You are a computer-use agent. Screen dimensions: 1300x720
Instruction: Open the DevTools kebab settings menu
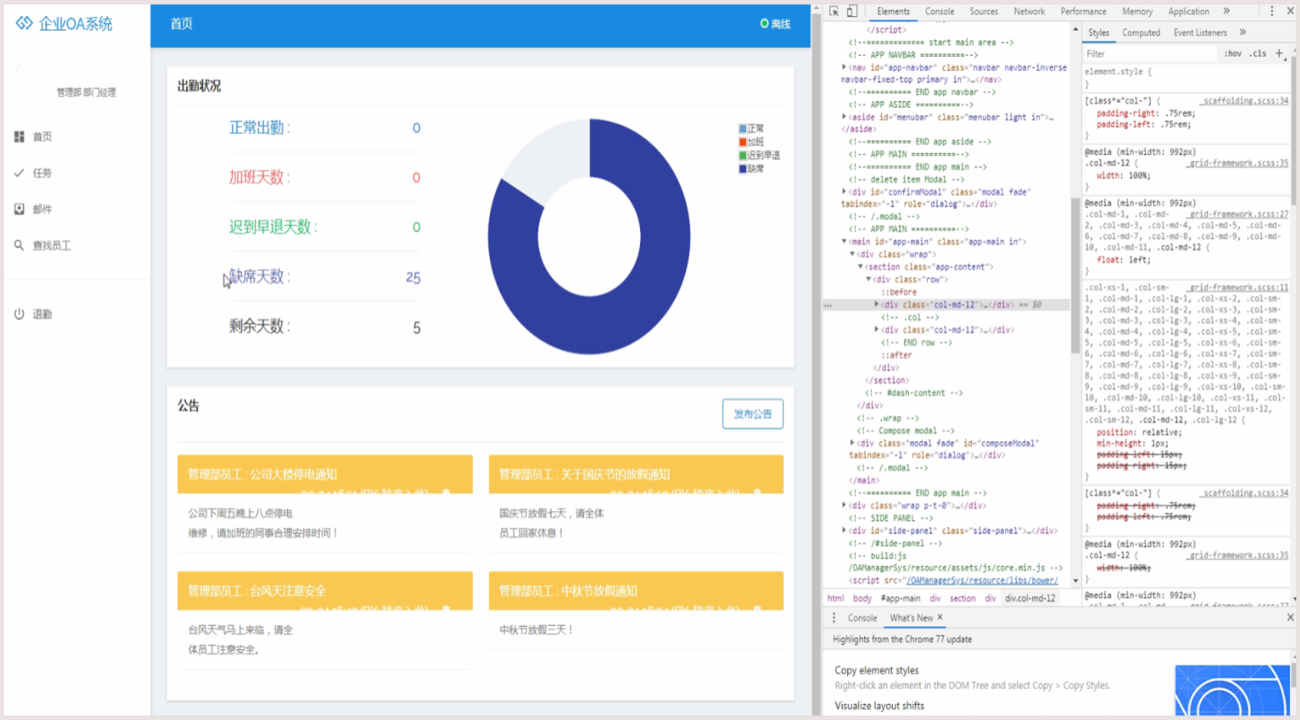1272,12
